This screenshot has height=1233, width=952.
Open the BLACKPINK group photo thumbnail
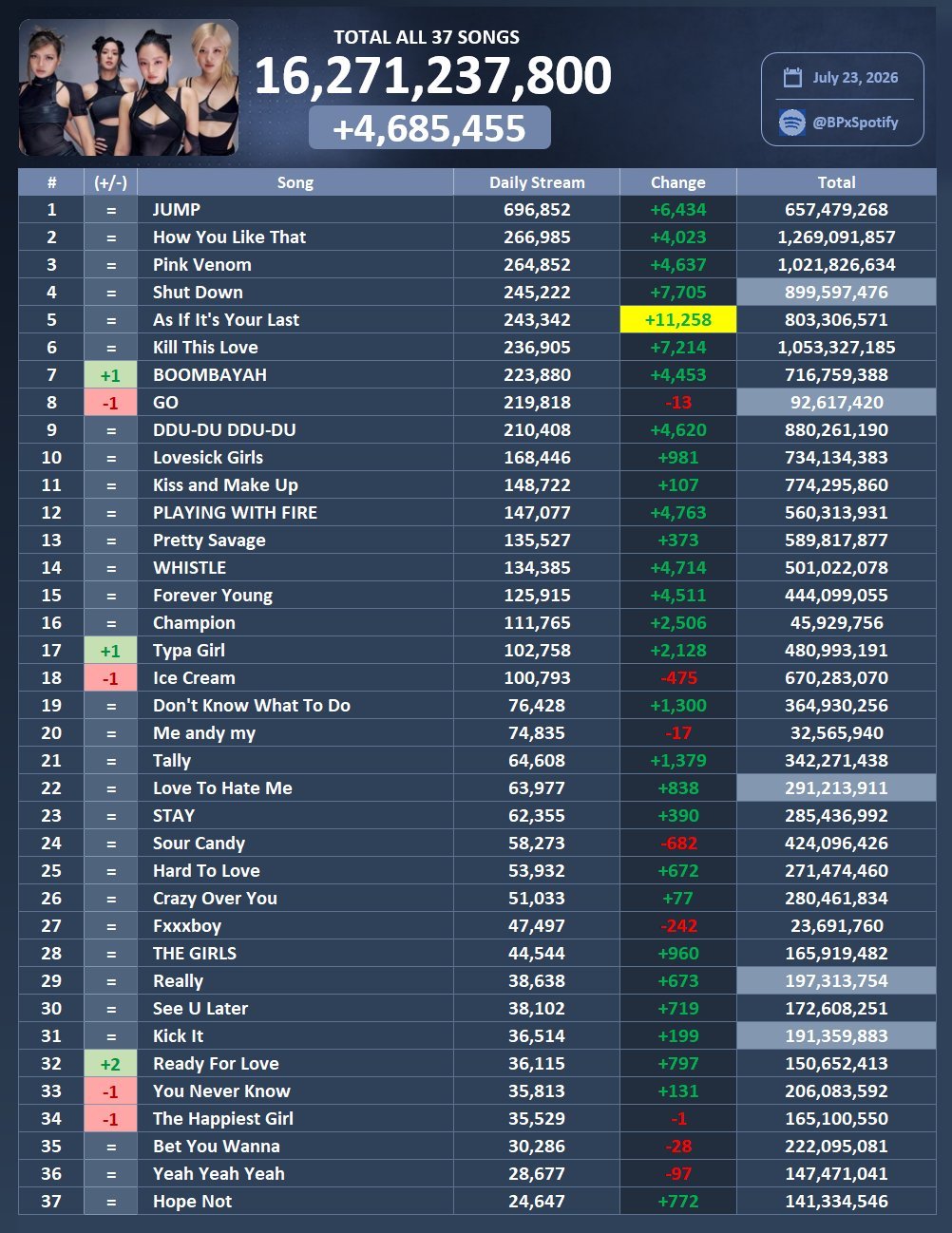tap(128, 87)
